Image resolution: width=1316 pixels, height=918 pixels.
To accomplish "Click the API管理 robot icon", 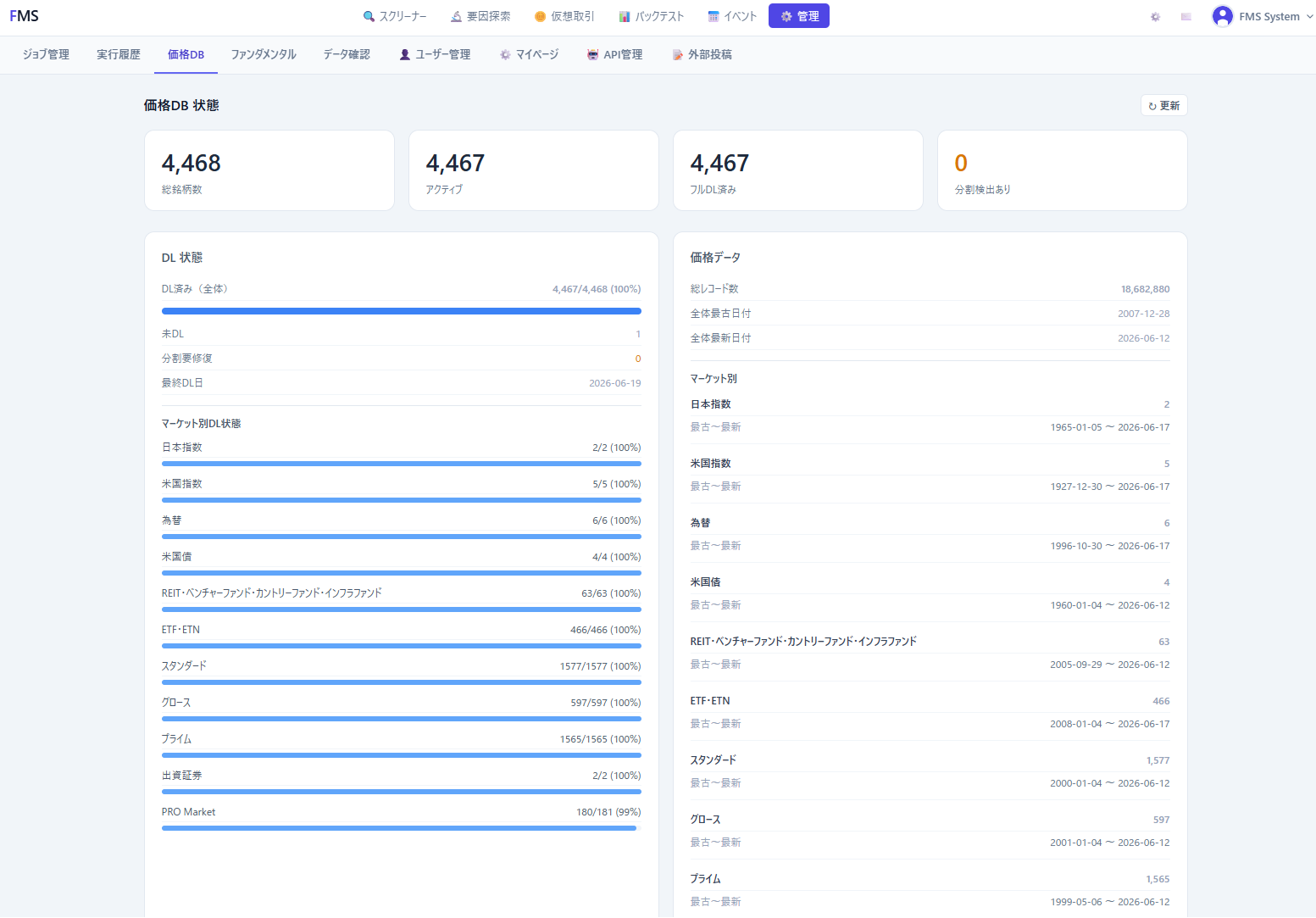I will tap(593, 54).
